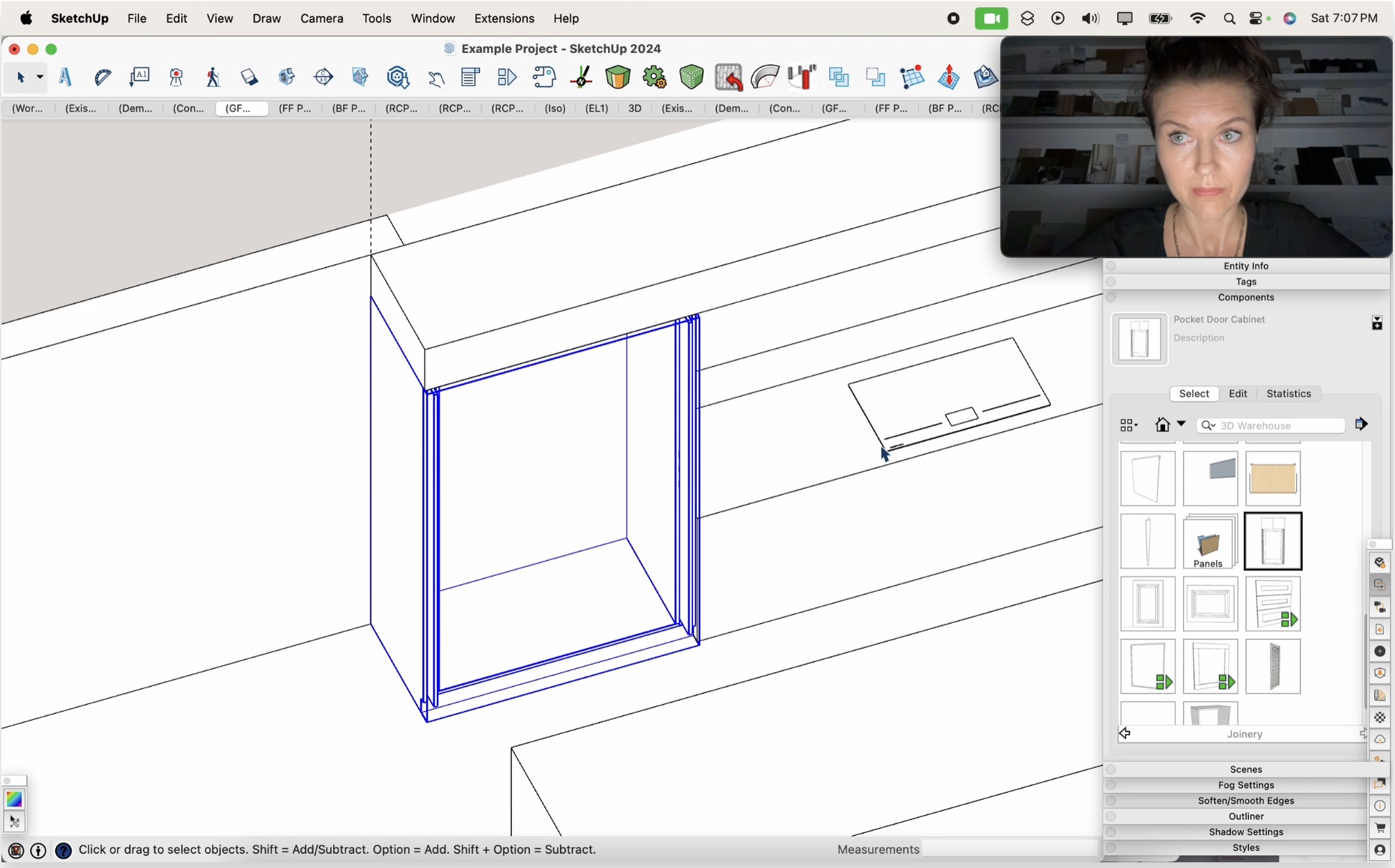This screenshot has height=868, width=1395.
Task: Select the Panels component thumbnail
Action: pos(1208,542)
